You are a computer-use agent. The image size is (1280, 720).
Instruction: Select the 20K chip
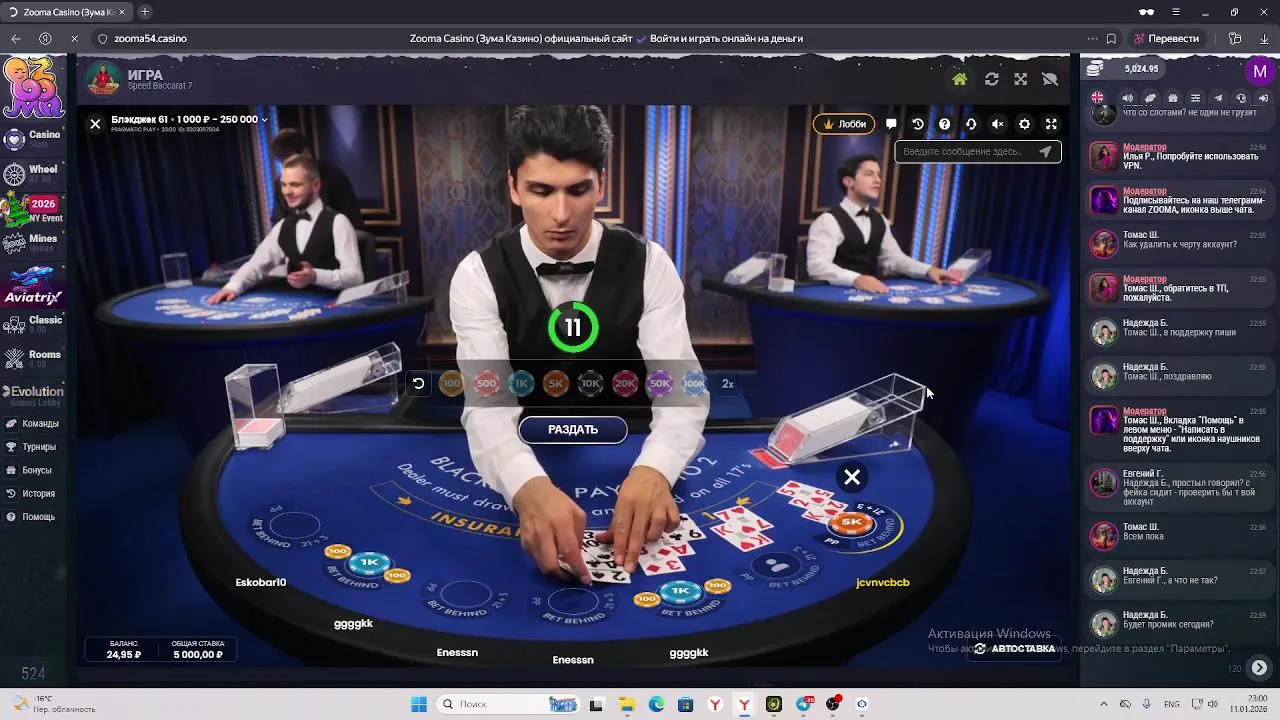625,383
